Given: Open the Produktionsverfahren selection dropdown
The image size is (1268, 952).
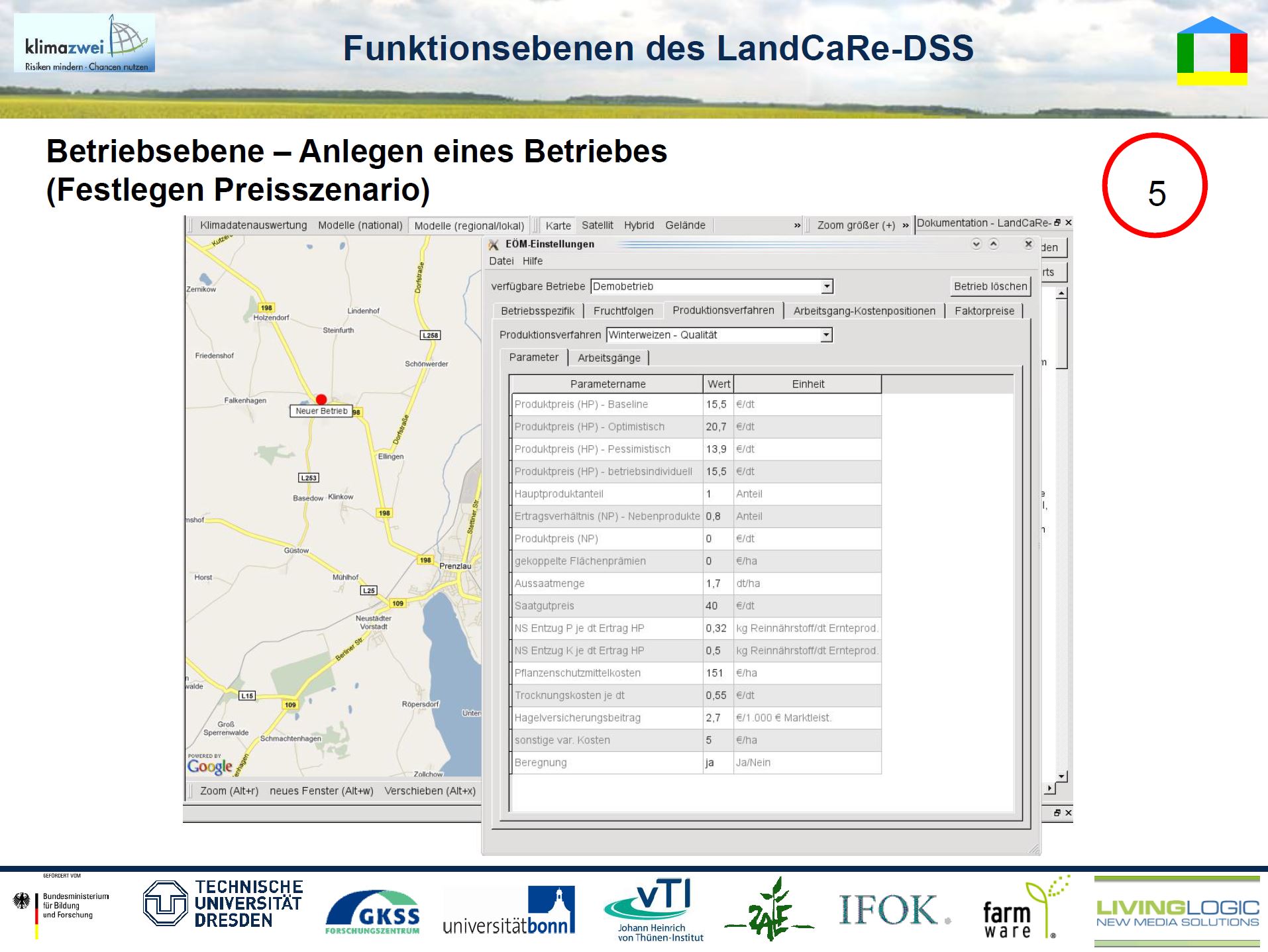Looking at the screenshot, I should (x=825, y=335).
